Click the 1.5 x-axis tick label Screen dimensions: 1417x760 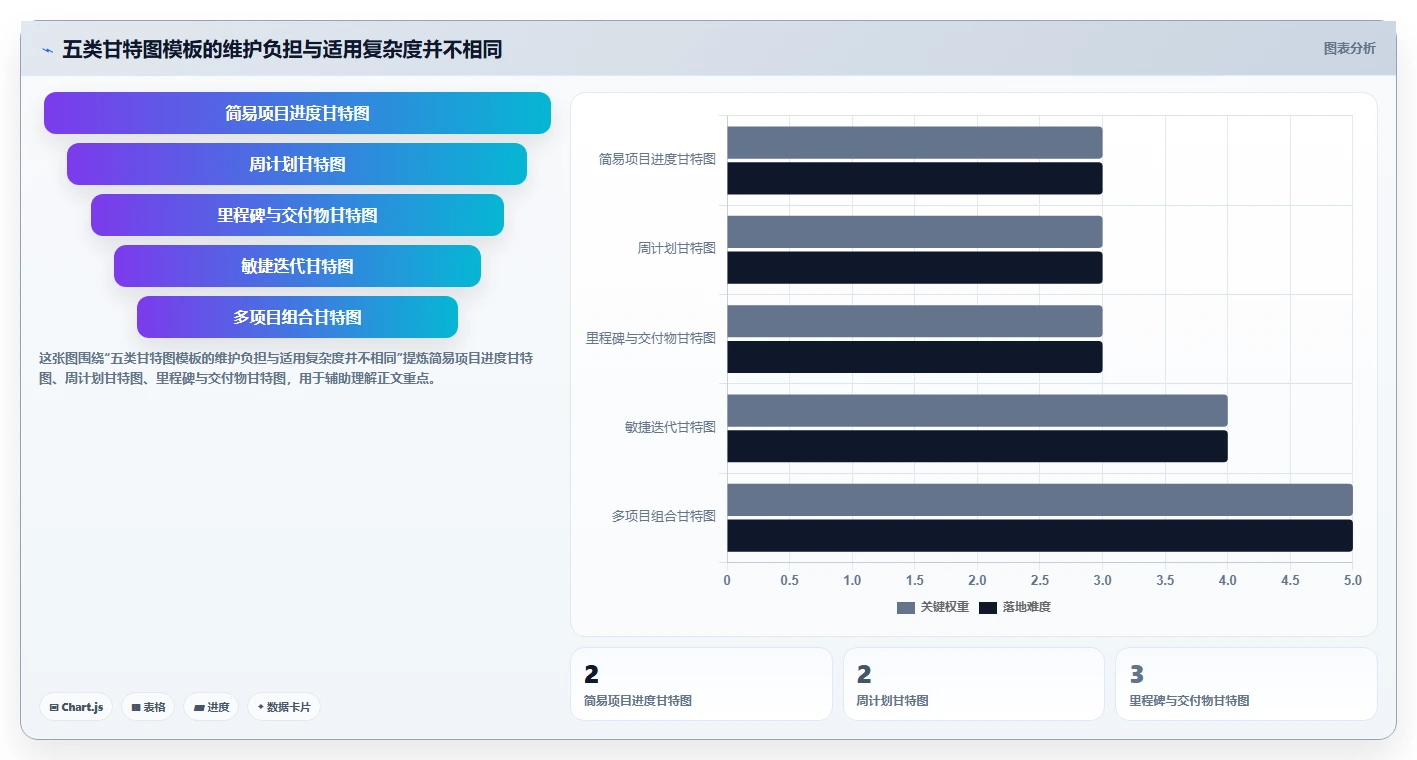coord(915,580)
